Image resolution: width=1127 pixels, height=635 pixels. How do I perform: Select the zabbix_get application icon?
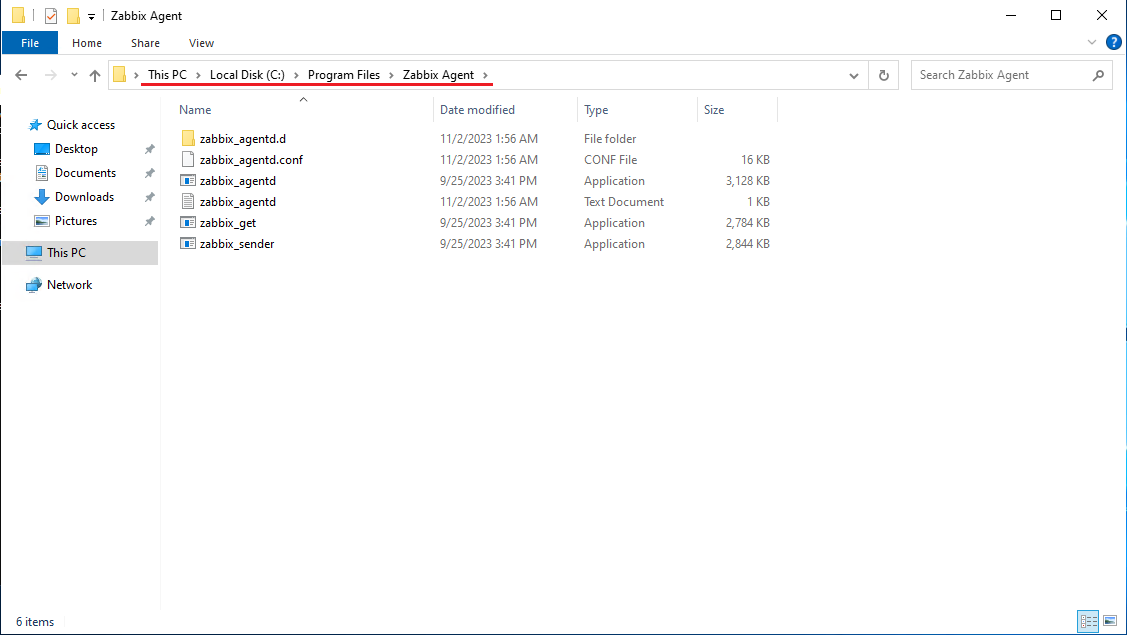pyautogui.click(x=188, y=222)
